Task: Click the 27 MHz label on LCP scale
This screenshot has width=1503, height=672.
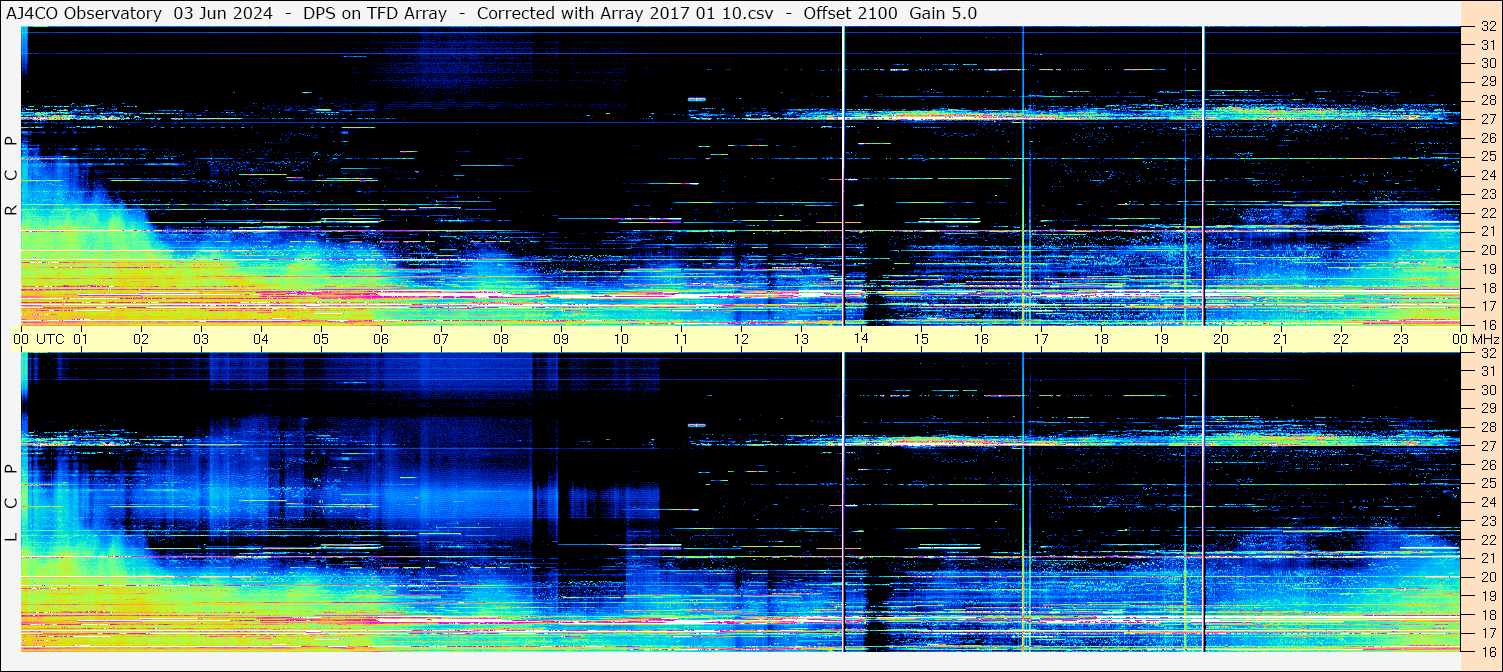Action: click(x=1488, y=446)
